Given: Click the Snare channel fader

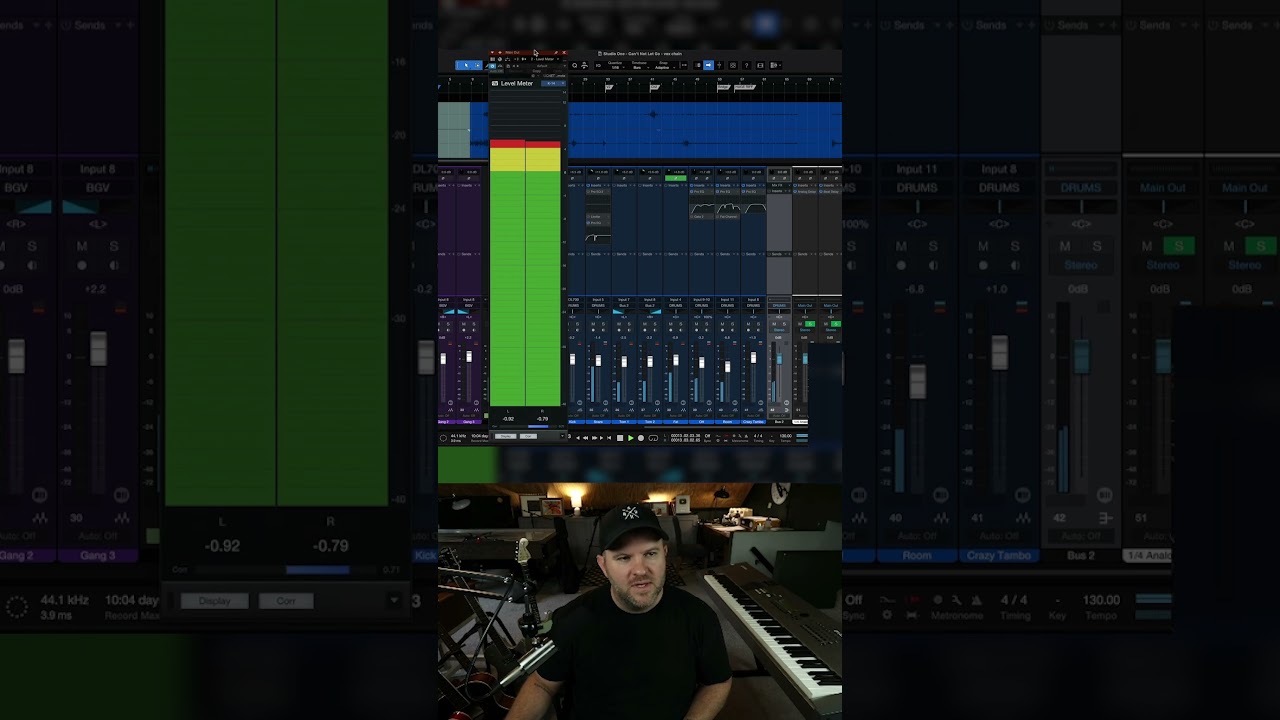Looking at the screenshot, I should 598,360.
